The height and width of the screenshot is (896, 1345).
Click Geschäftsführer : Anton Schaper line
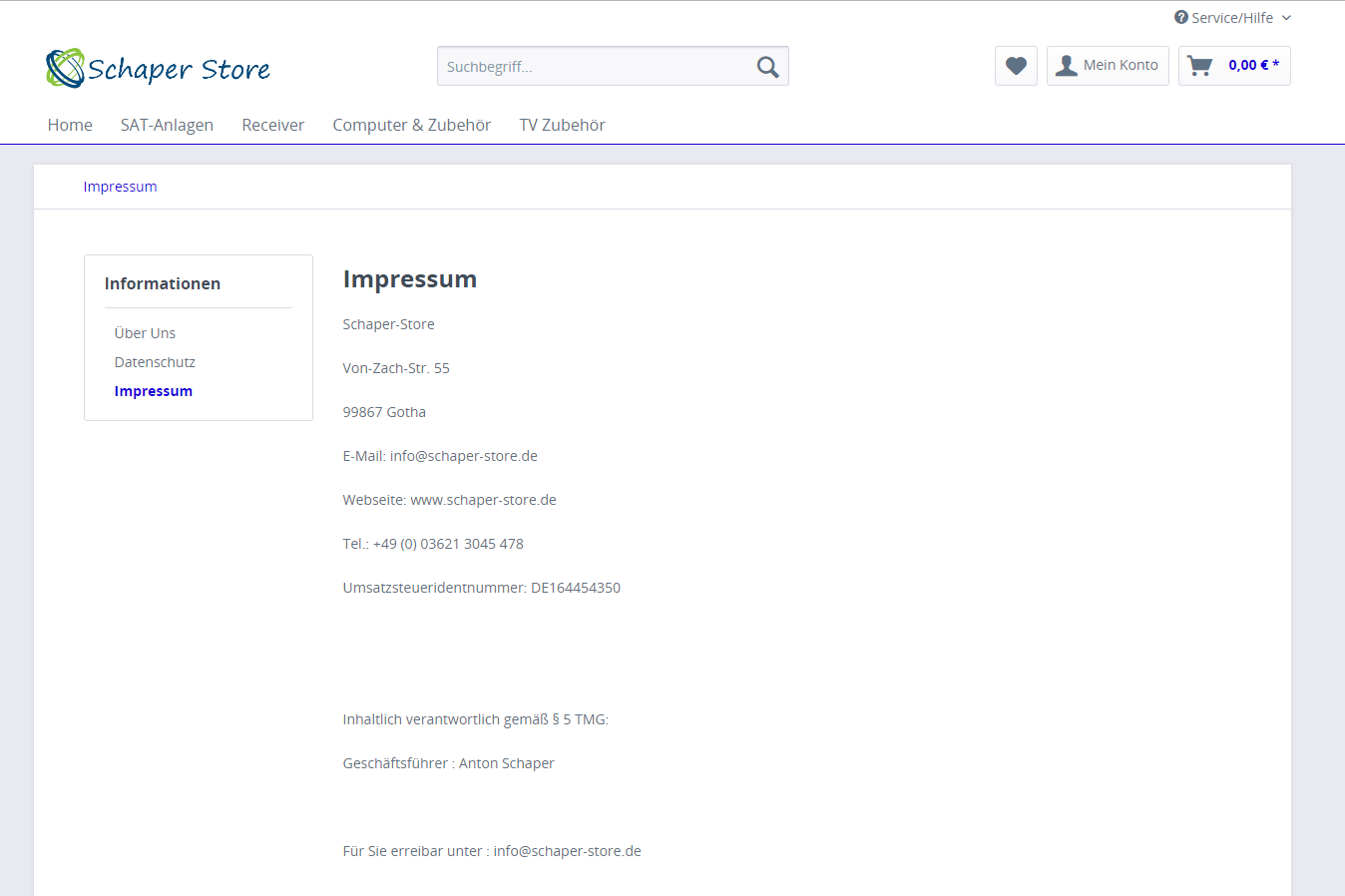coord(448,763)
